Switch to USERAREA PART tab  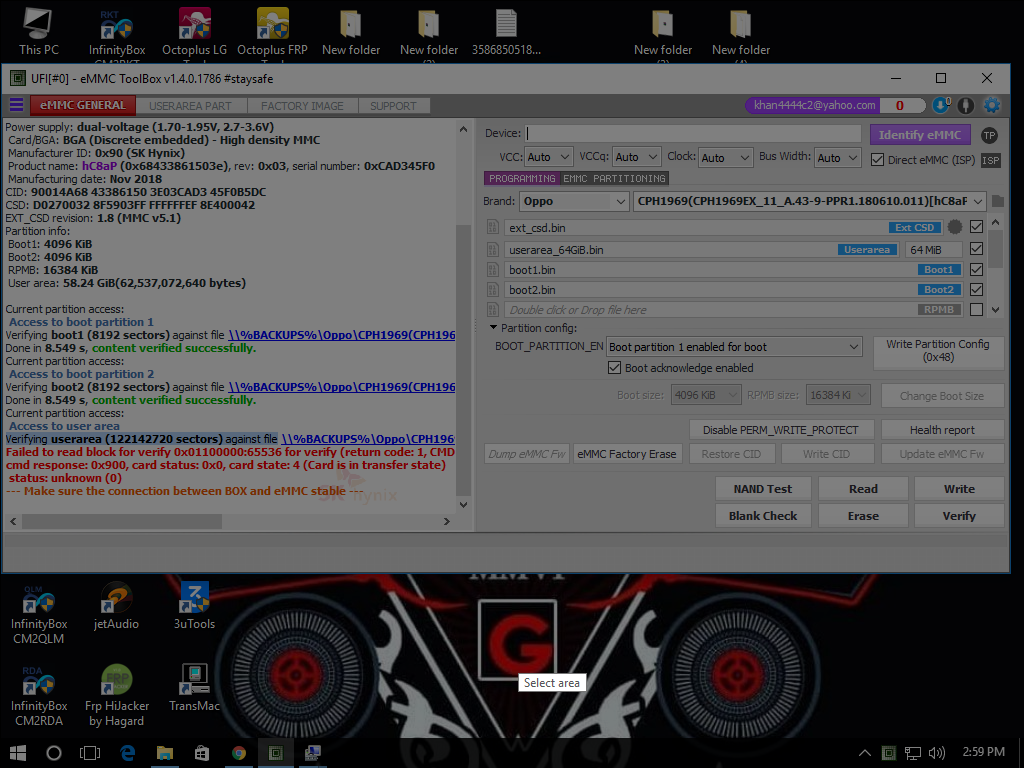click(190, 106)
